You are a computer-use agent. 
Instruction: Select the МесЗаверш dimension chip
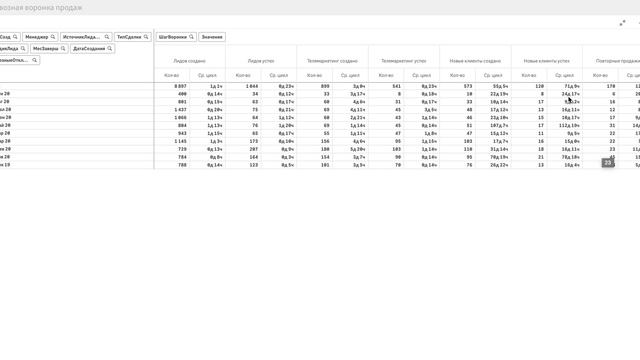tap(49, 48)
